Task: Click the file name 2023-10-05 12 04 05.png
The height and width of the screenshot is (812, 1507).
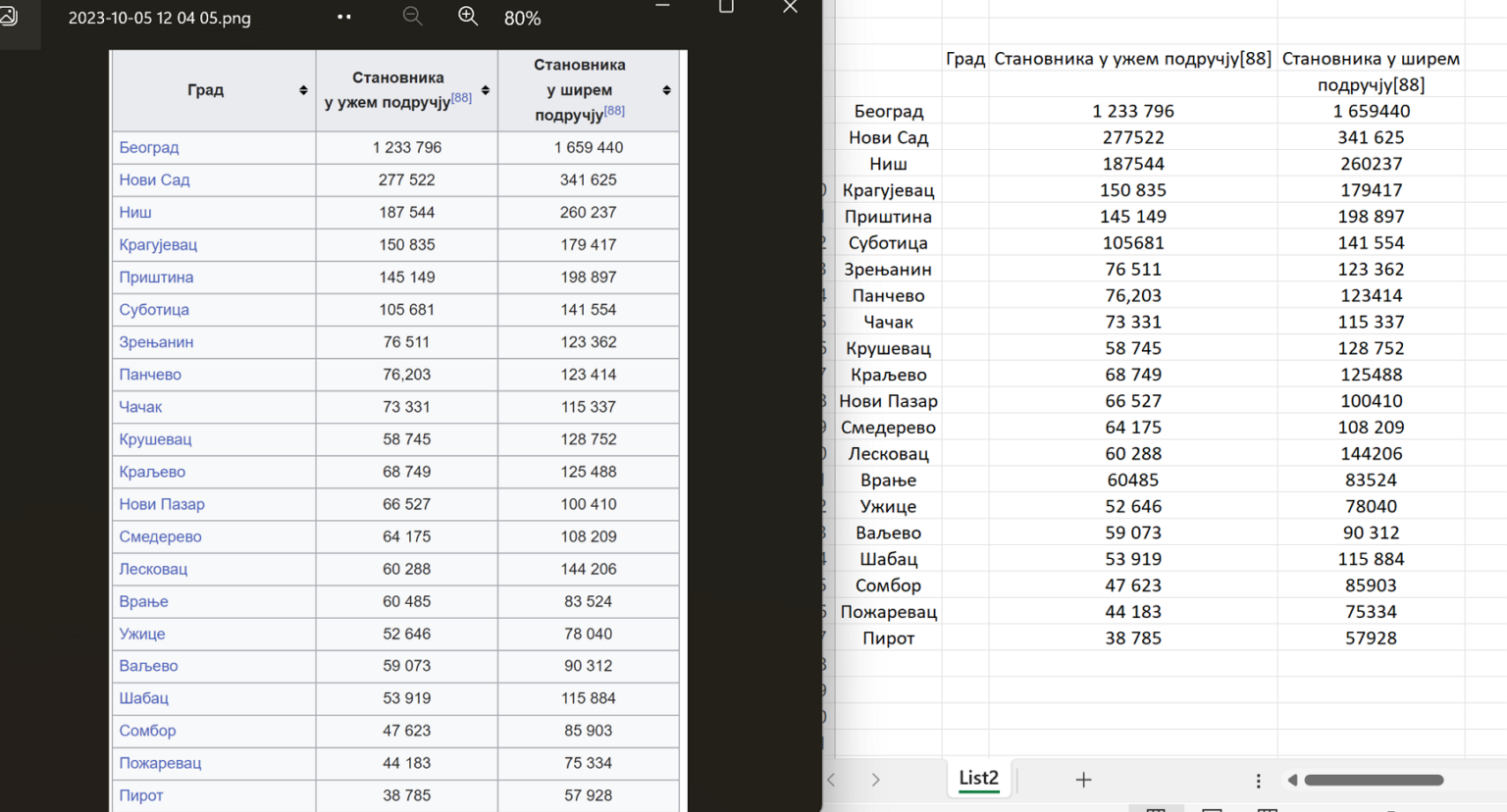Action: tap(160, 18)
